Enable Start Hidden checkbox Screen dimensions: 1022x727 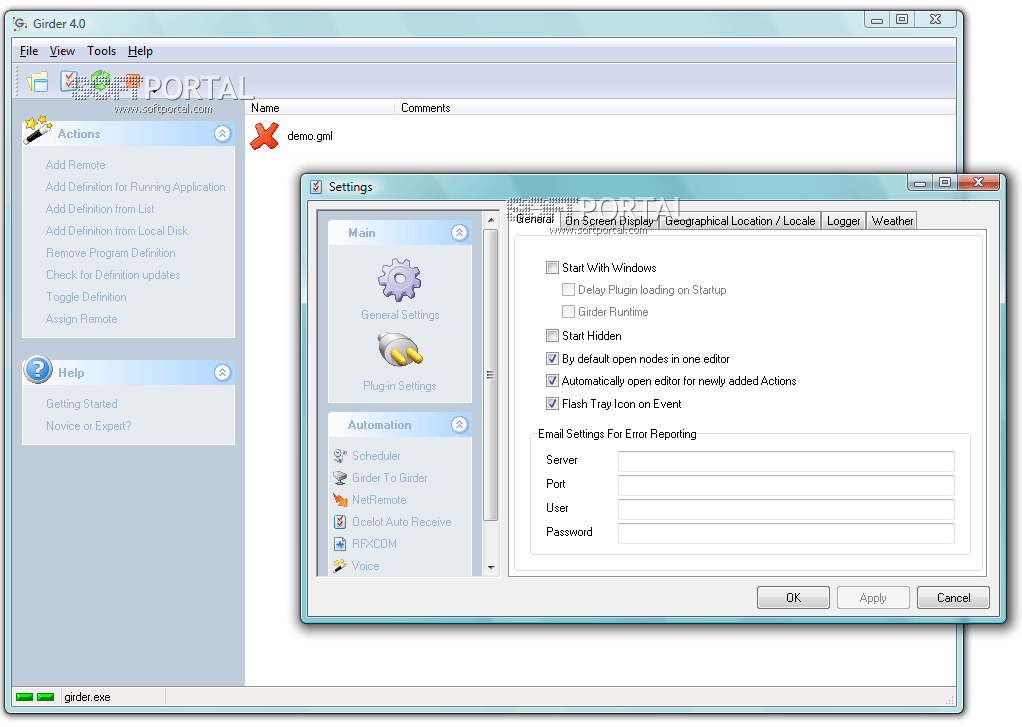point(553,336)
